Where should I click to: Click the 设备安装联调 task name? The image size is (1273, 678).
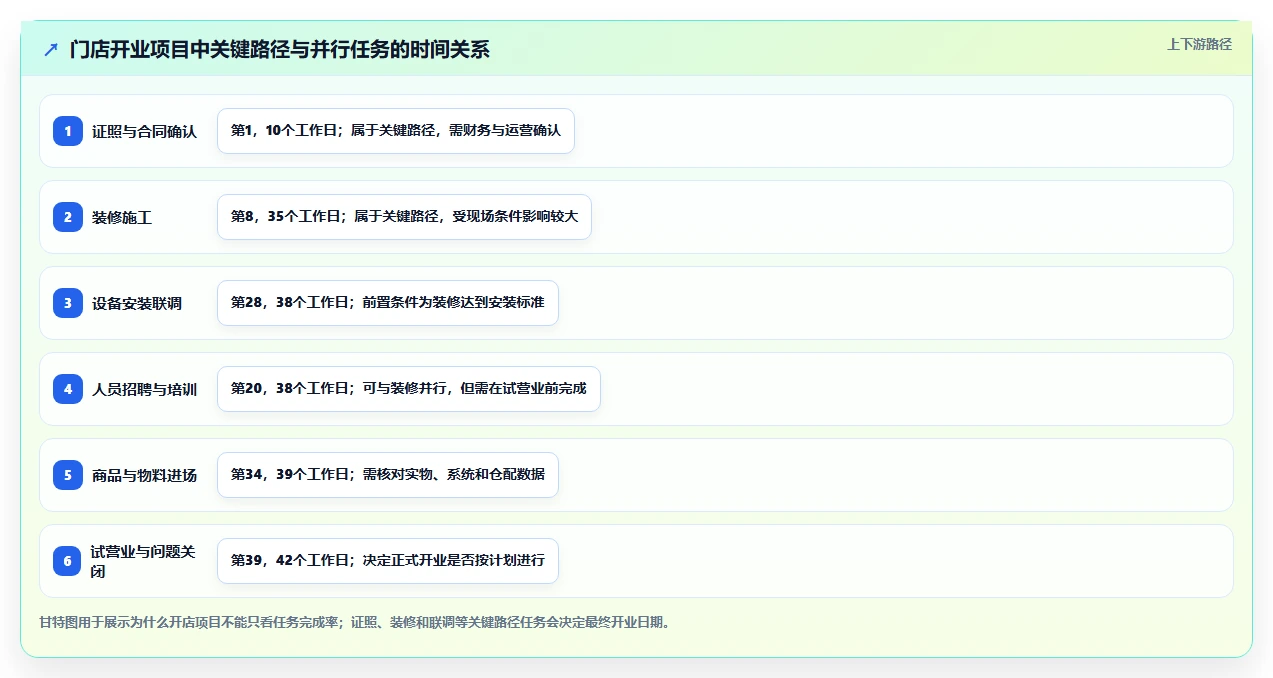[x=137, y=303]
